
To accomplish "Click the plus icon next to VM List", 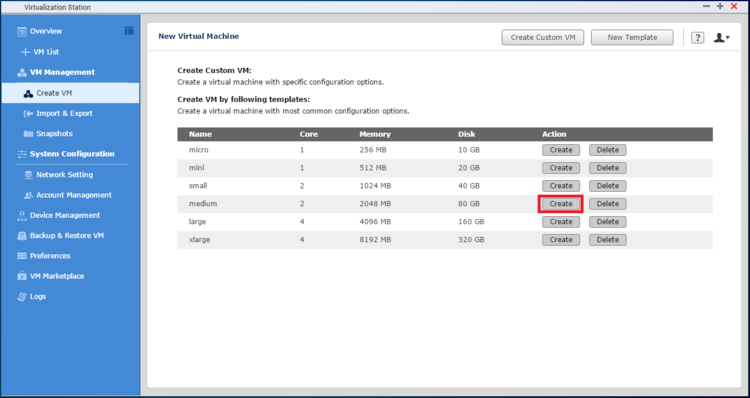I will [25, 52].
